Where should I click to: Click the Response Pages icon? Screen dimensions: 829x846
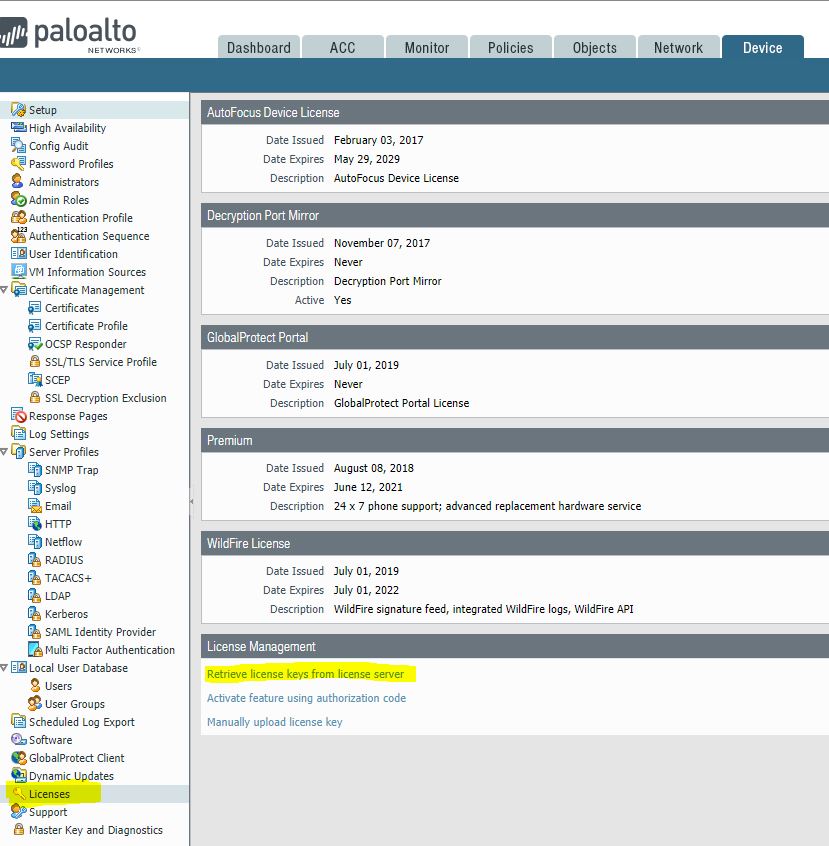point(18,415)
